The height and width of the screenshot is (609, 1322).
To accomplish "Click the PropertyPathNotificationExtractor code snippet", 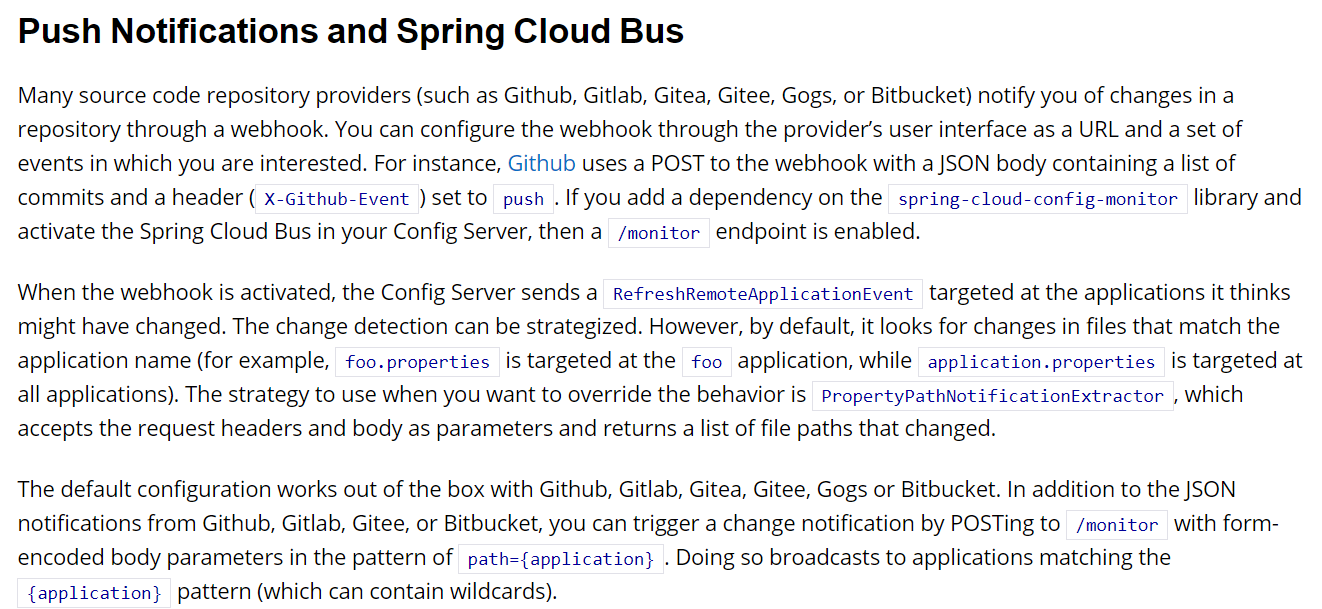I will (992, 396).
